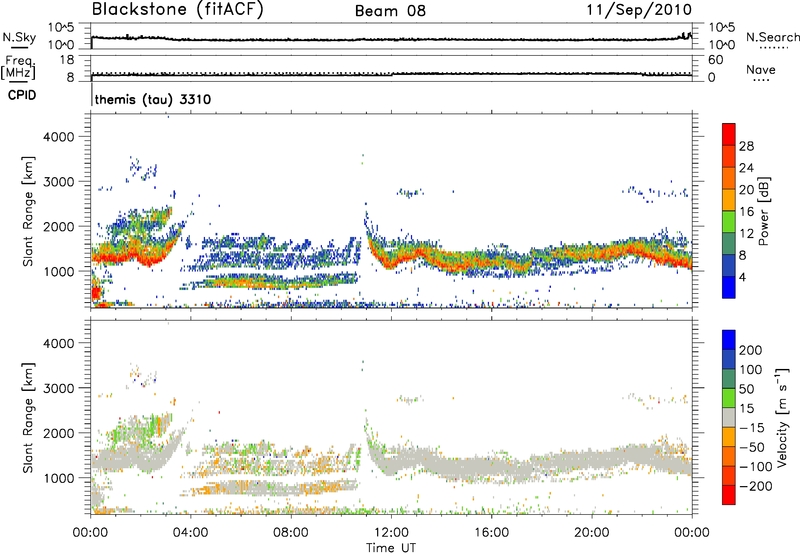Select the "4" label on Power colorbar
The image size is (800, 554).
click(742, 277)
